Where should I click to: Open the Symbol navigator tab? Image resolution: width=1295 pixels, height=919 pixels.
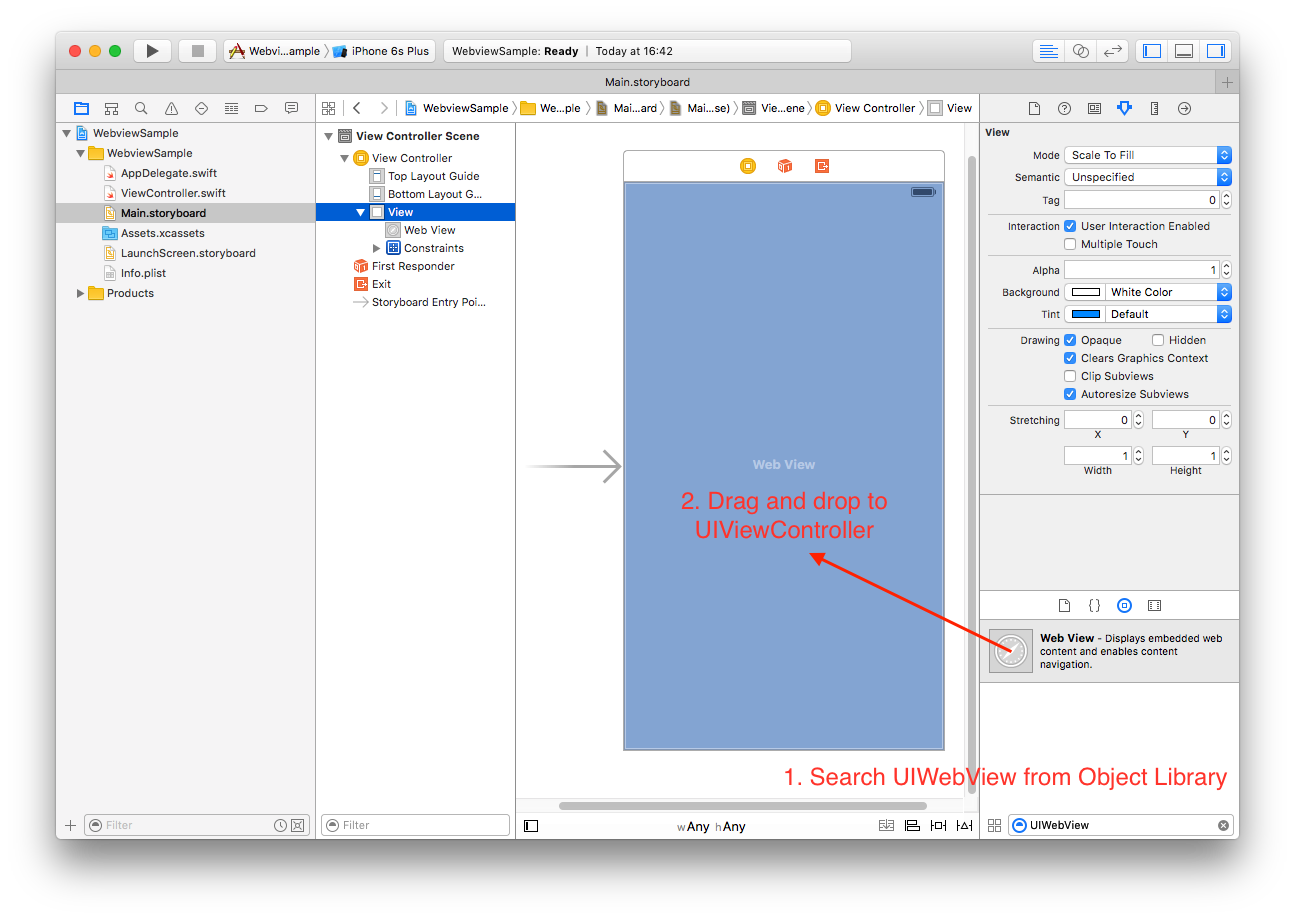coord(112,108)
